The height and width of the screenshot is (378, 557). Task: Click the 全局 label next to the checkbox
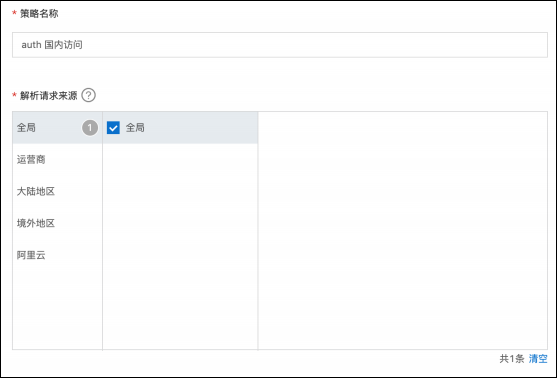click(135, 128)
